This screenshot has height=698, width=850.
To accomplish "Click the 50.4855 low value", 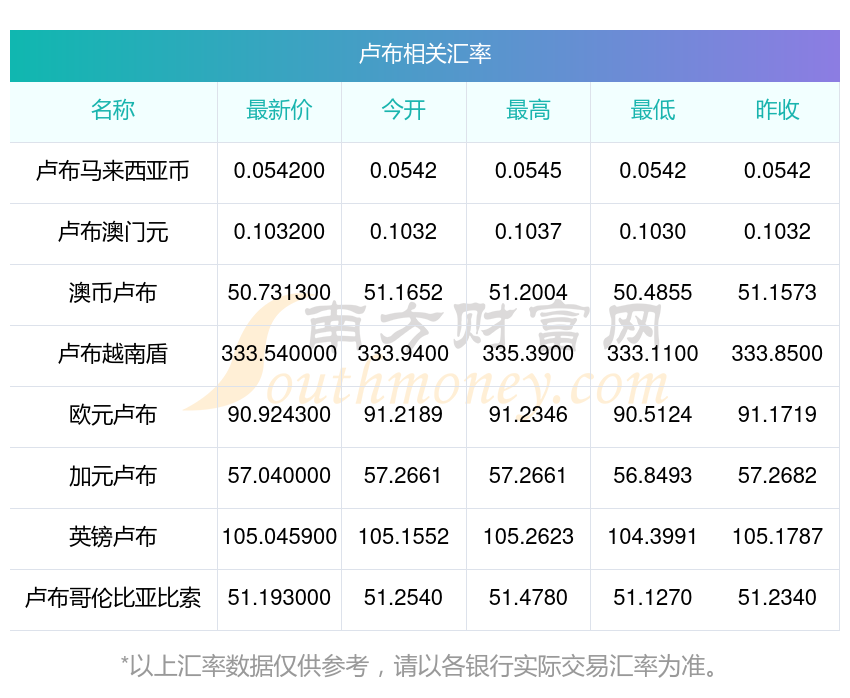I will [x=653, y=293].
